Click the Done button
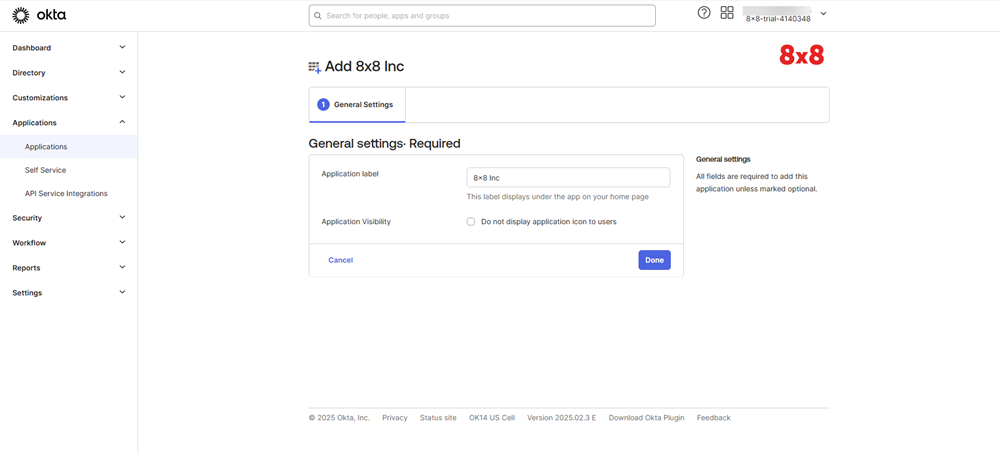This screenshot has height=454, width=1000. [x=654, y=260]
